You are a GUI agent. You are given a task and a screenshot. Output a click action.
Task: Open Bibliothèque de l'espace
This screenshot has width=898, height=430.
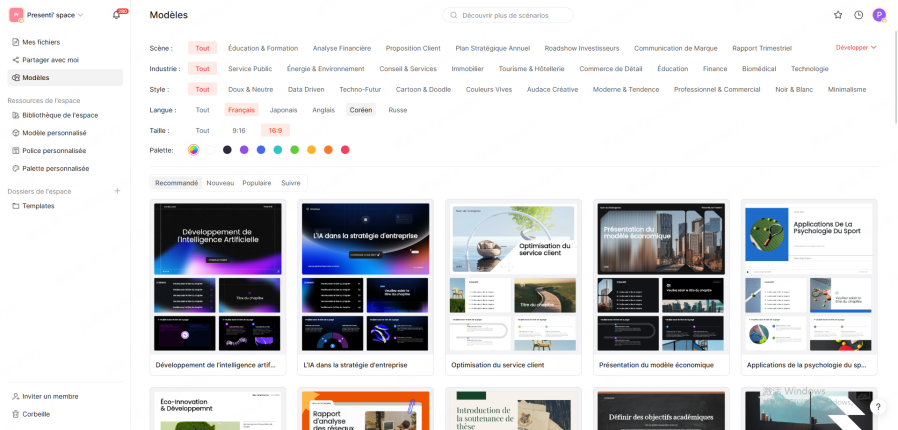pos(60,115)
